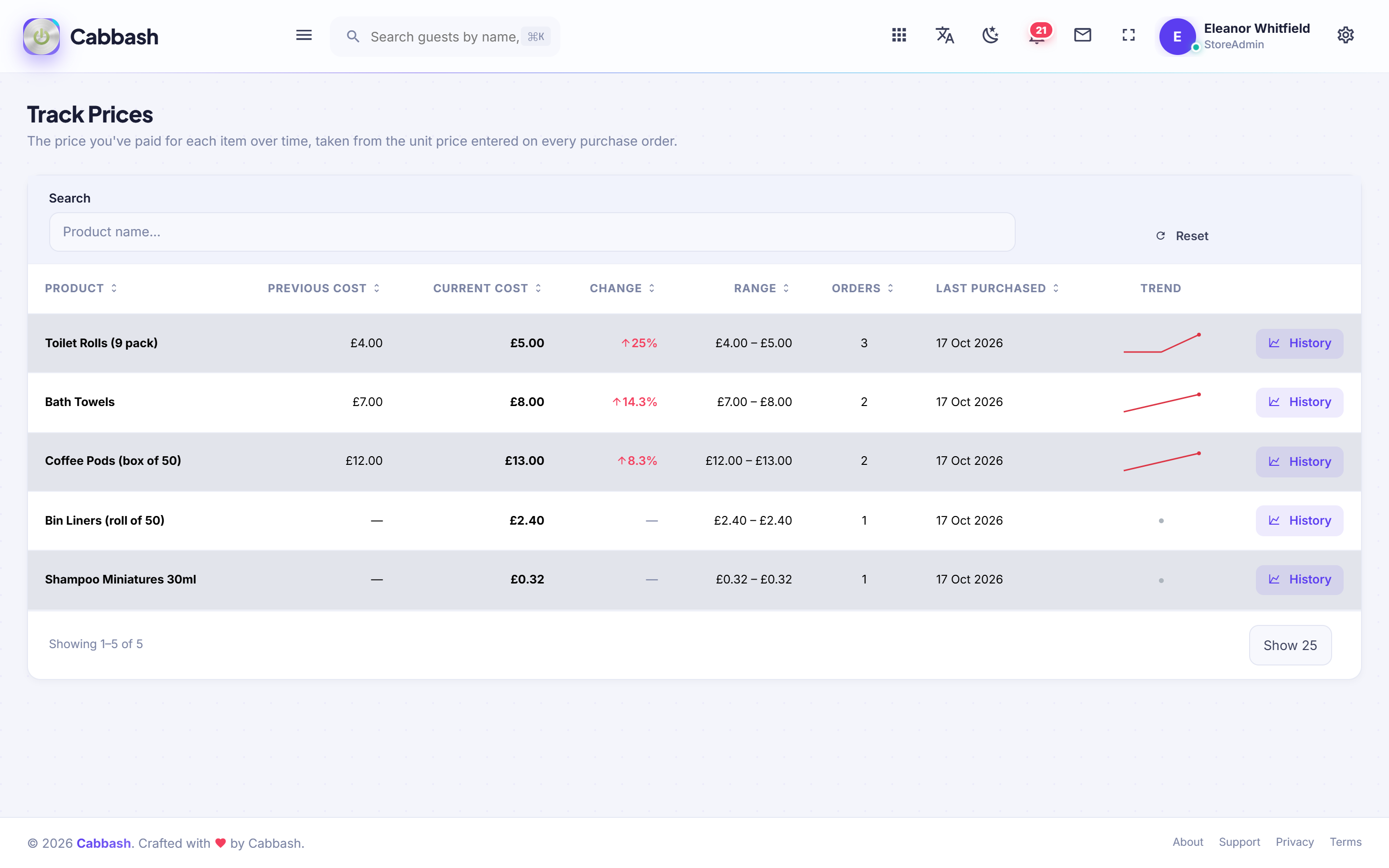Open the Support footer link

tap(1239, 841)
